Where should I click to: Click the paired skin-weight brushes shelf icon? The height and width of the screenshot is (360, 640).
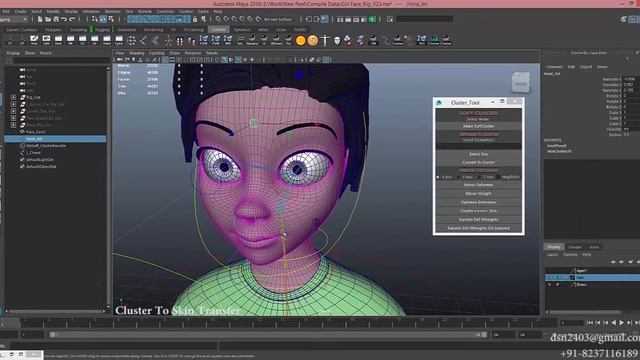pos(180,40)
